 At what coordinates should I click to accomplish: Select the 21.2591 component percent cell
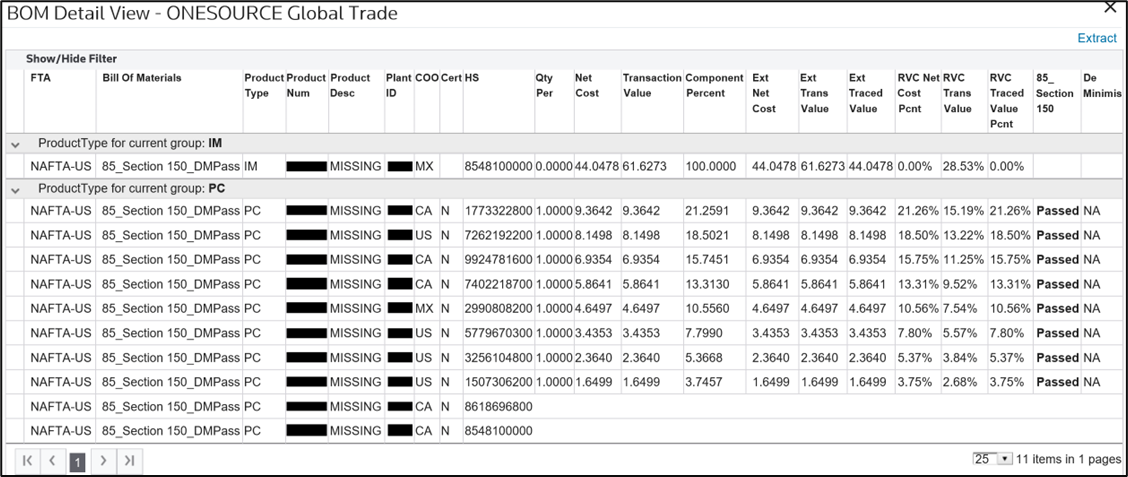point(706,211)
